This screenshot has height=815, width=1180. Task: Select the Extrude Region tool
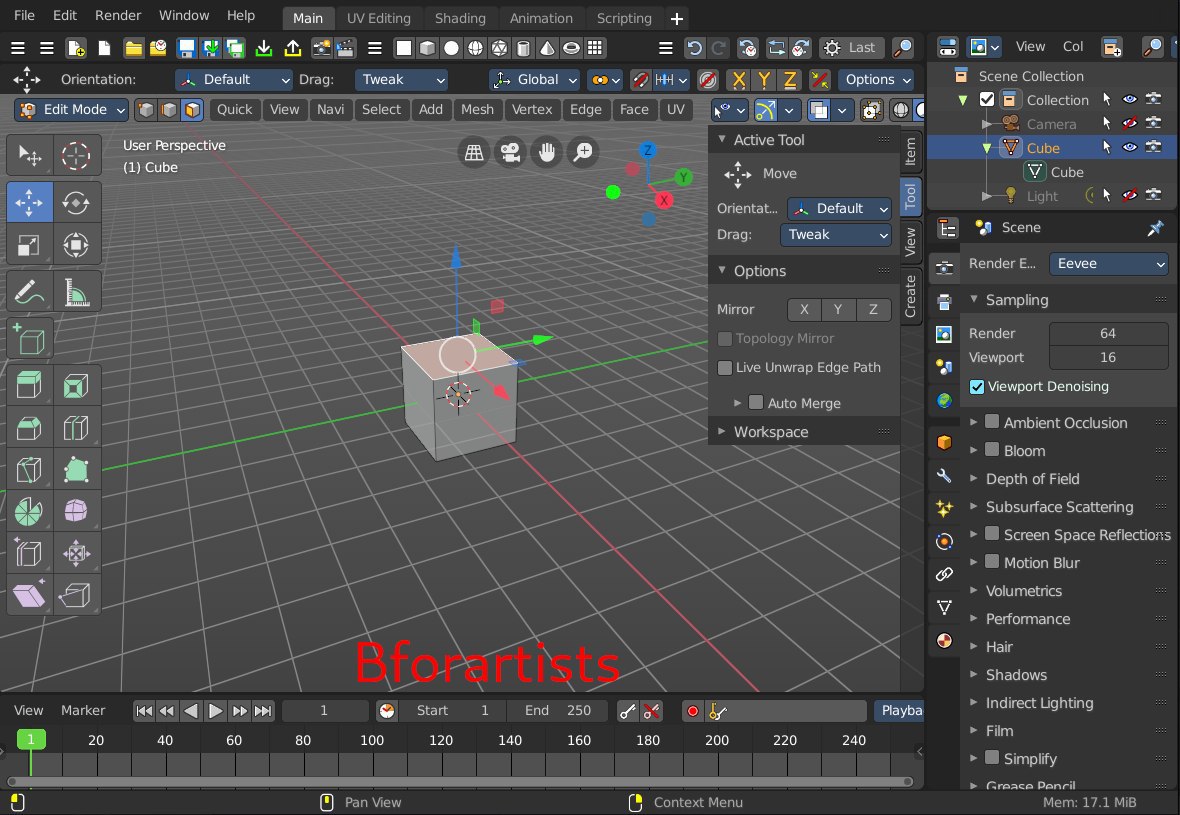29,385
